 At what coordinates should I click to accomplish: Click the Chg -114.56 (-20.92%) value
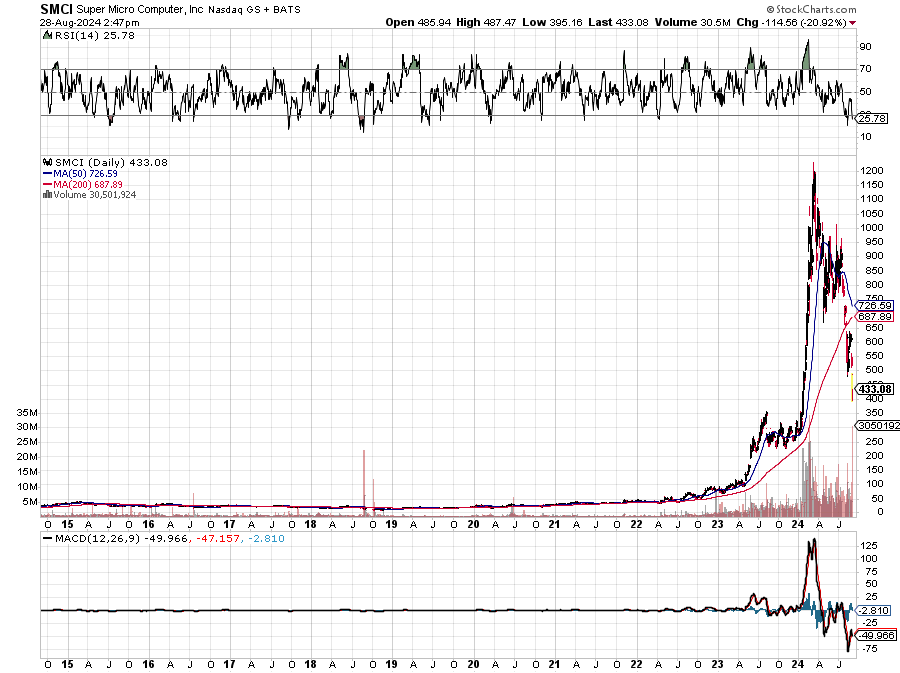pyautogui.click(x=792, y=22)
